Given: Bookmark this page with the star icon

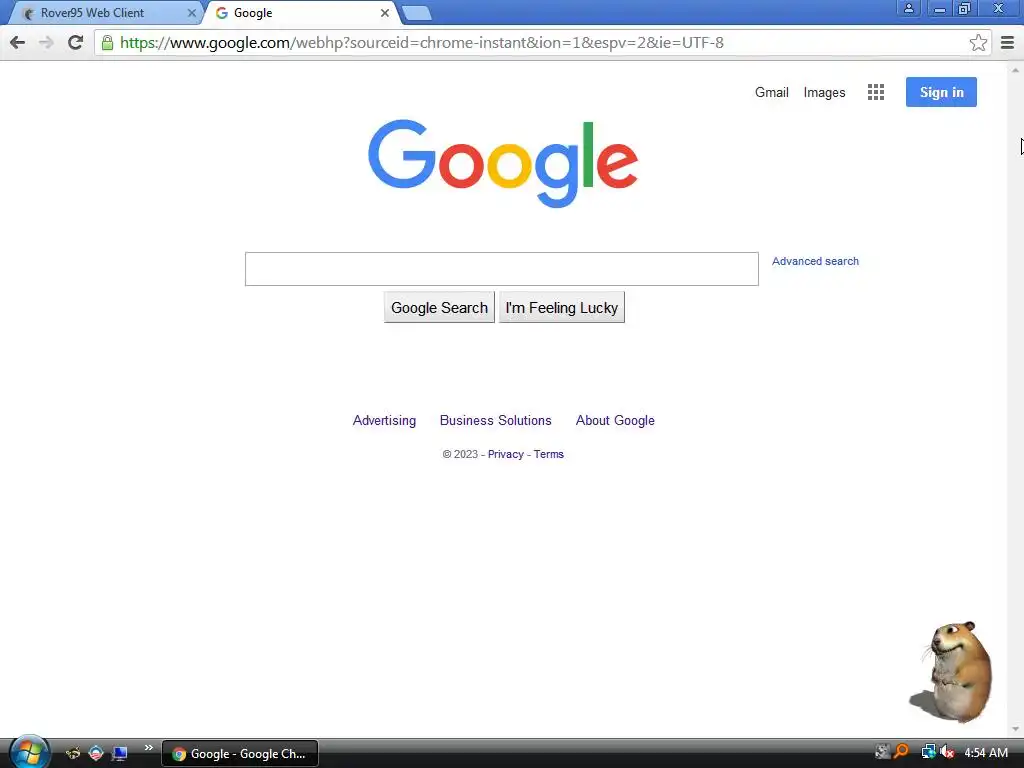Looking at the screenshot, I should (x=978, y=43).
